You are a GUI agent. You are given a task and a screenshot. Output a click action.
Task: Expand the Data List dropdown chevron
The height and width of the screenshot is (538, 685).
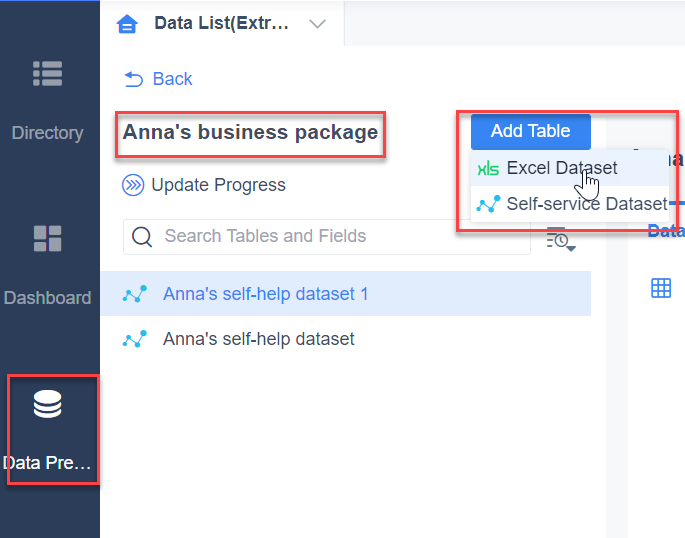click(x=317, y=24)
